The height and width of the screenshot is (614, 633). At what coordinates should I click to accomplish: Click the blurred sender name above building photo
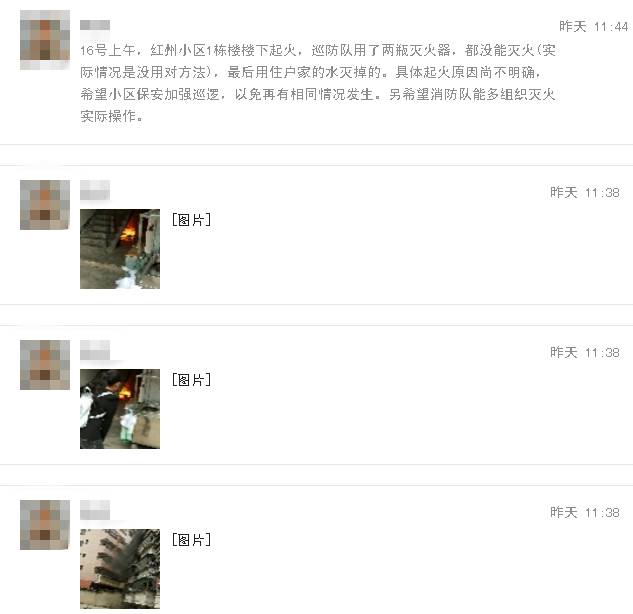95,510
